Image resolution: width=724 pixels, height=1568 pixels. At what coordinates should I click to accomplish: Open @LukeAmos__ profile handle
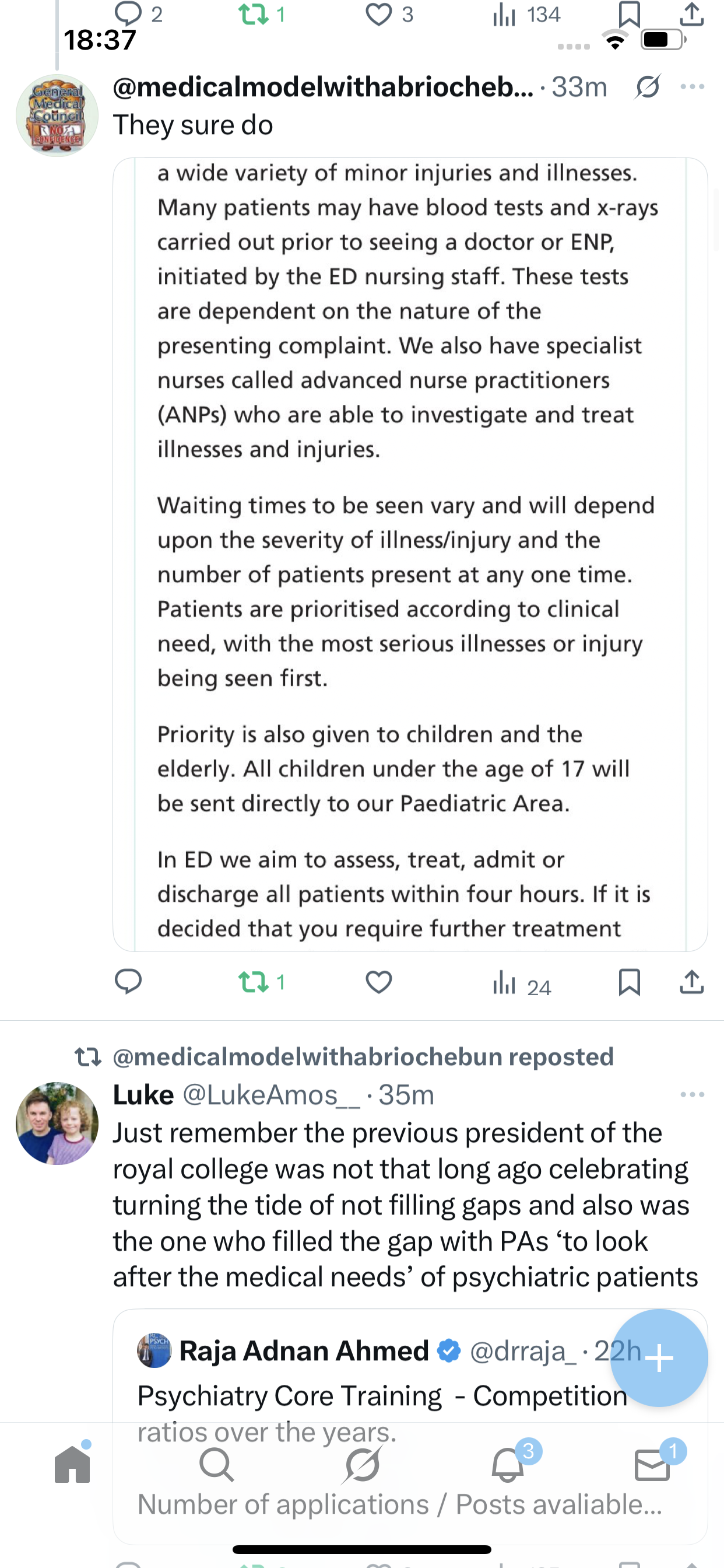pos(271,1095)
